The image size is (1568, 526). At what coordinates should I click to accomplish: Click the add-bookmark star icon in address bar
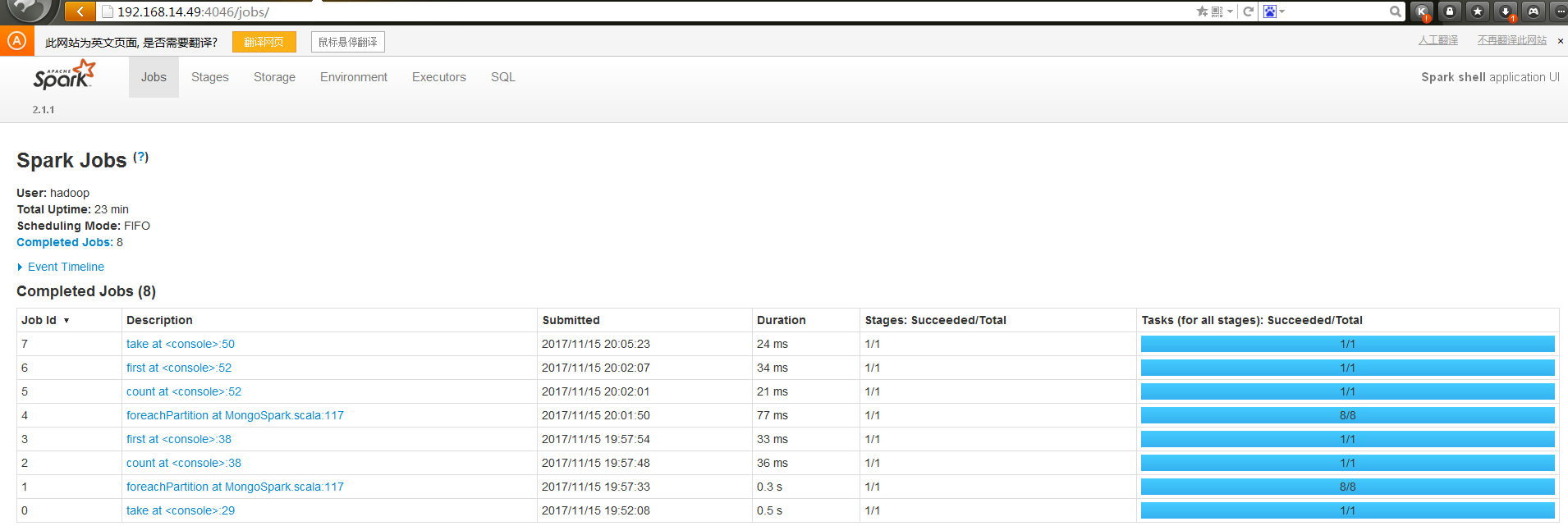click(x=1202, y=11)
